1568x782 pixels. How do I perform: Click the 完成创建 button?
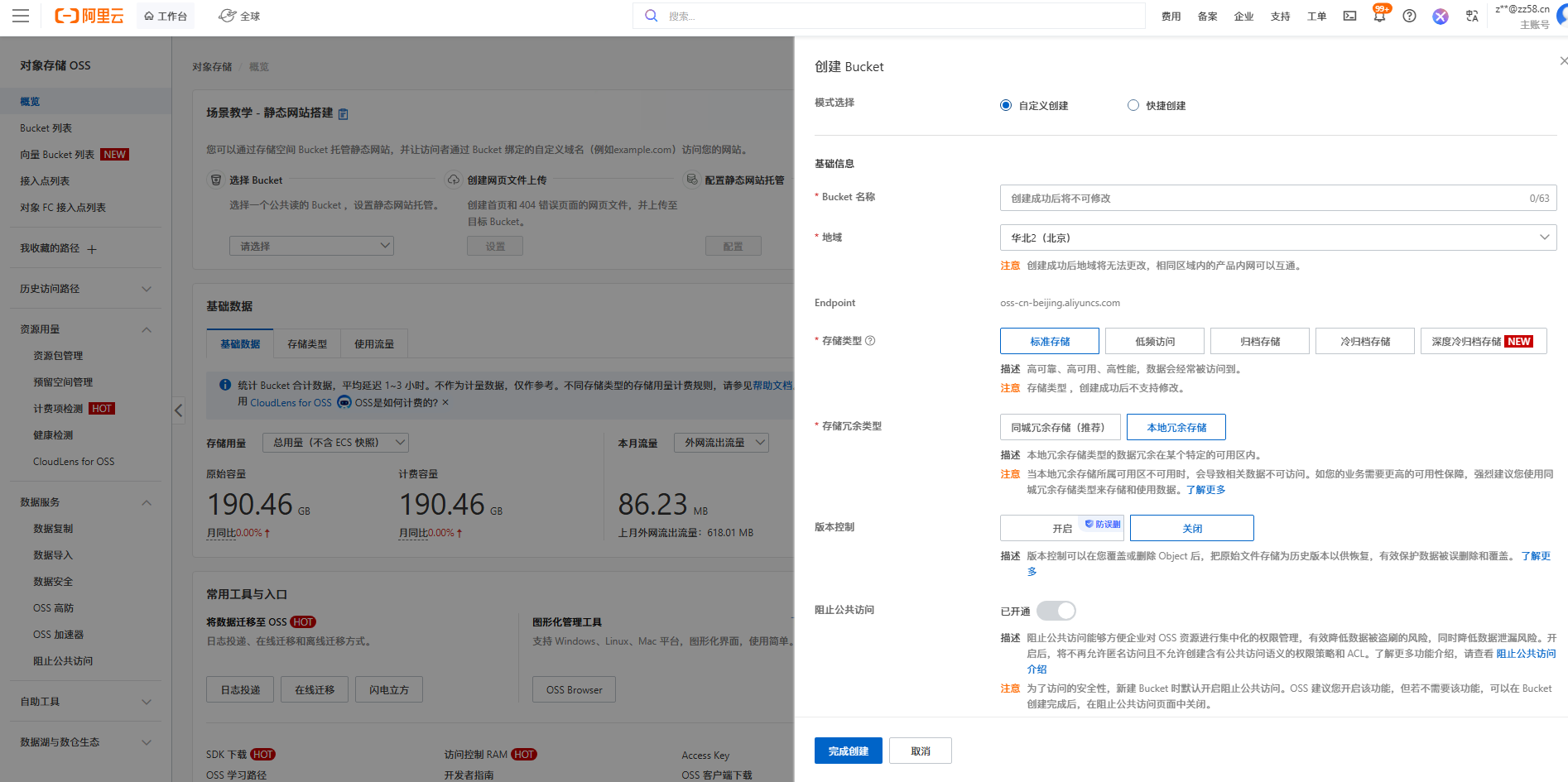pyautogui.click(x=848, y=751)
